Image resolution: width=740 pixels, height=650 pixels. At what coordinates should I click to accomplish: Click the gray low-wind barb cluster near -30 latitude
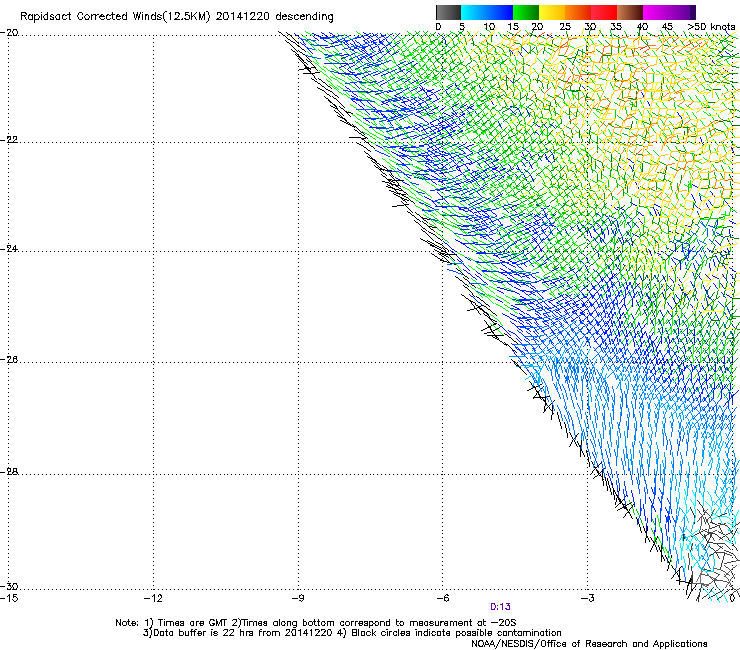click(x=716, y=550)
